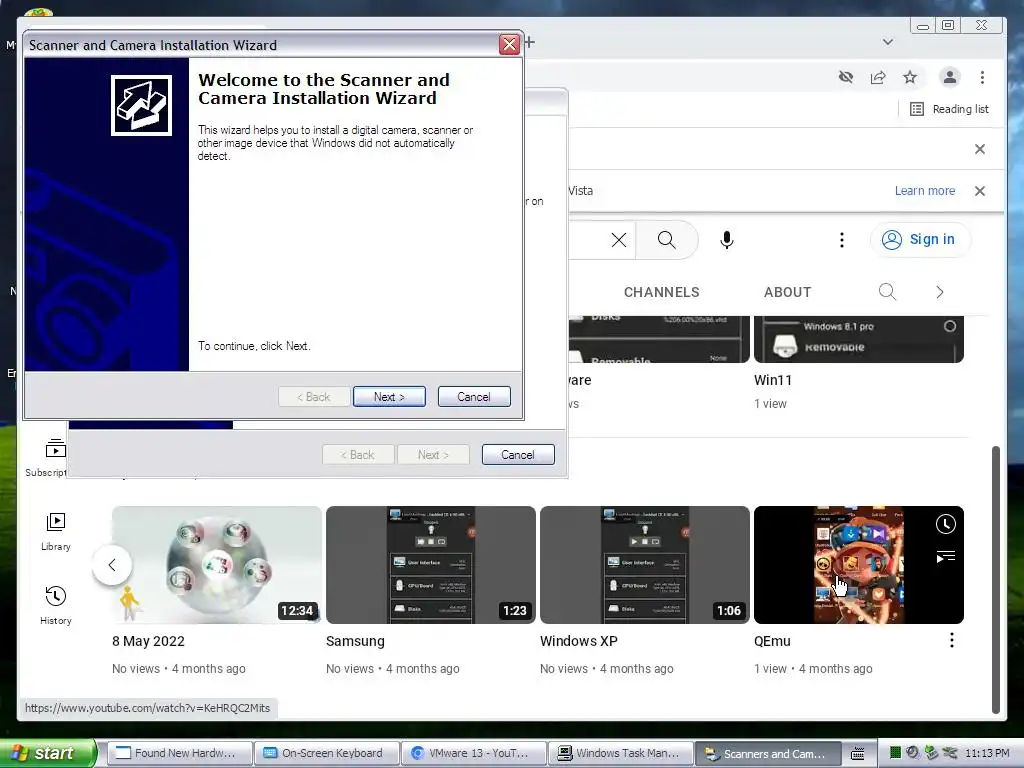
Task: Open Library in YouTube sidebar
Action: [56, 532]
